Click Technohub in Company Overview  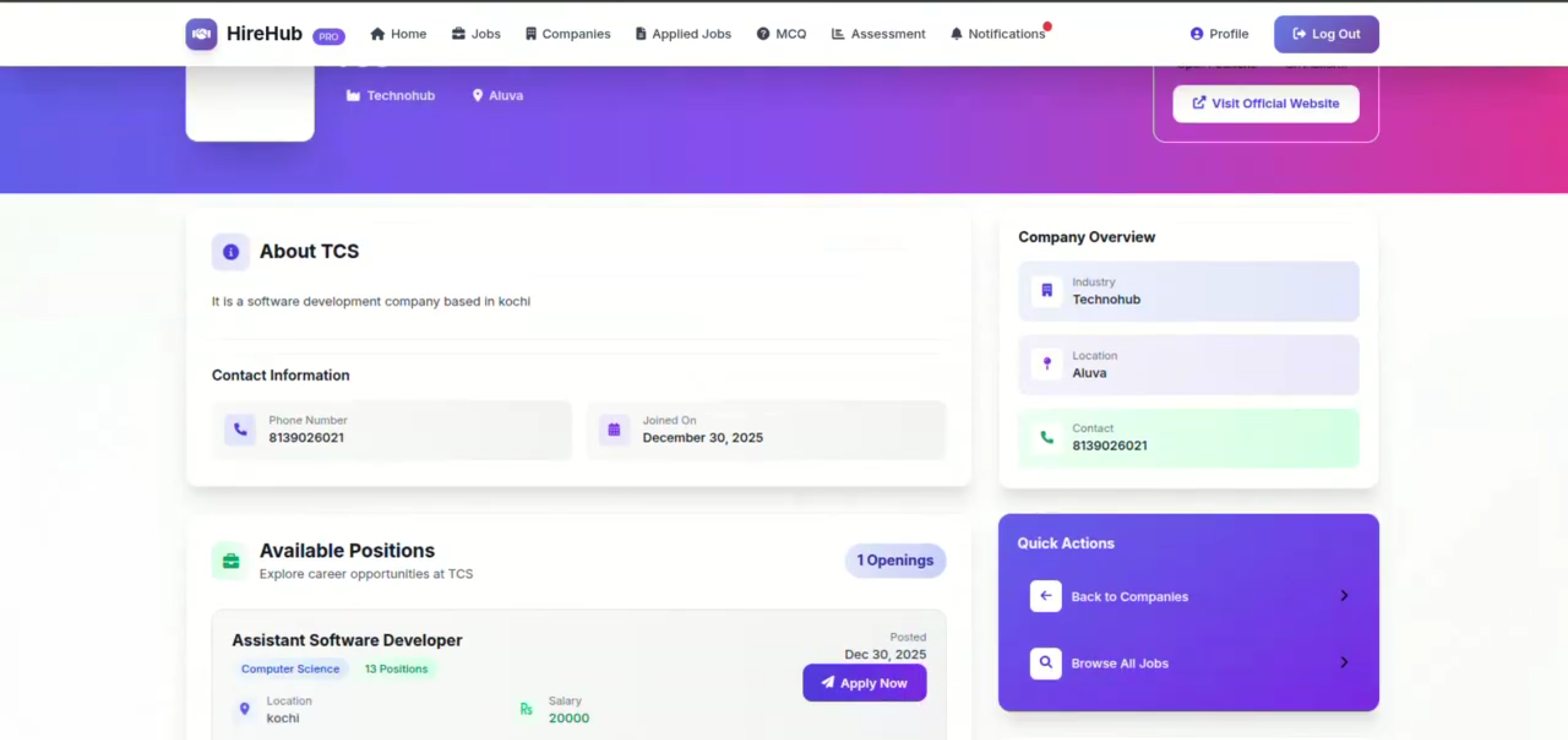(x=1106, y=299)
